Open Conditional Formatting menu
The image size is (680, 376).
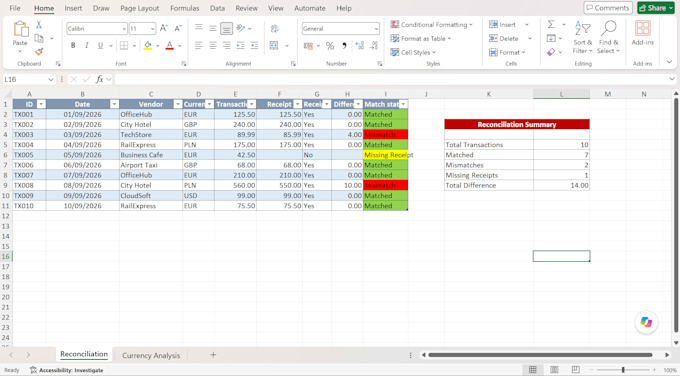point(432,25)
